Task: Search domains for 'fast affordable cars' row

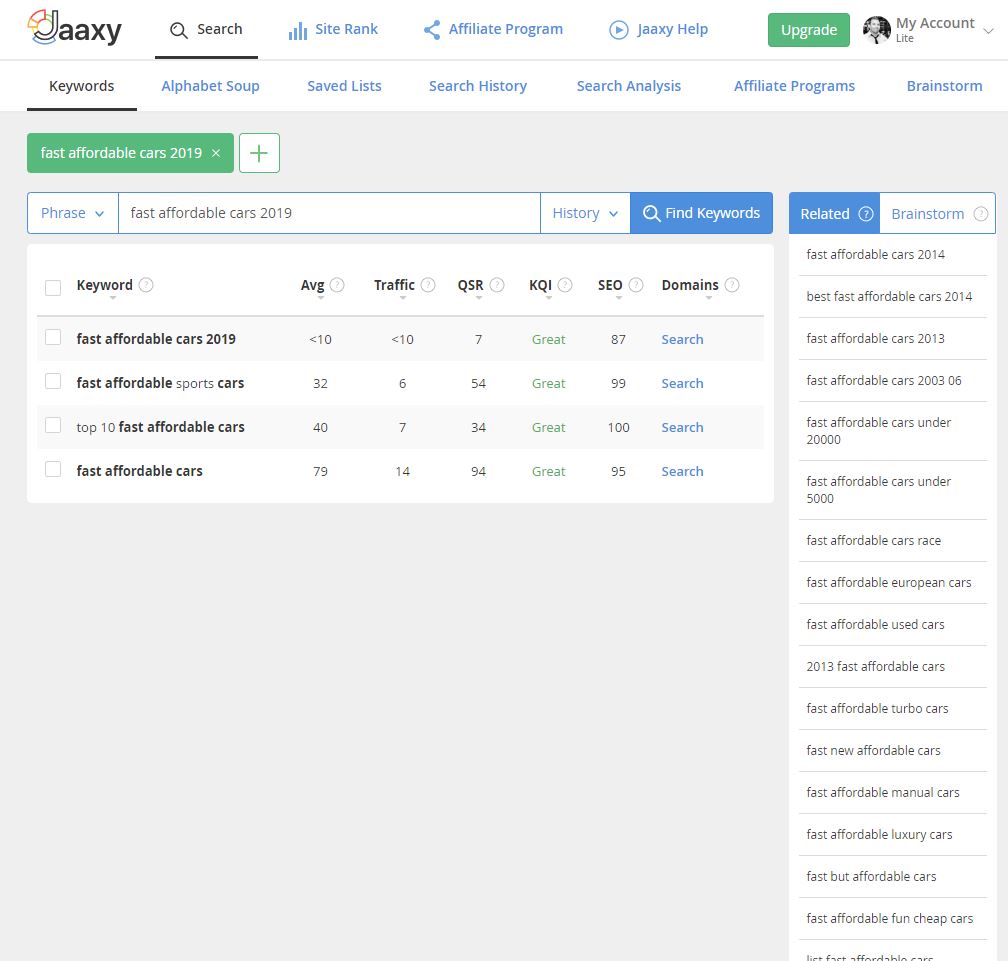Action: pos(682,471)
